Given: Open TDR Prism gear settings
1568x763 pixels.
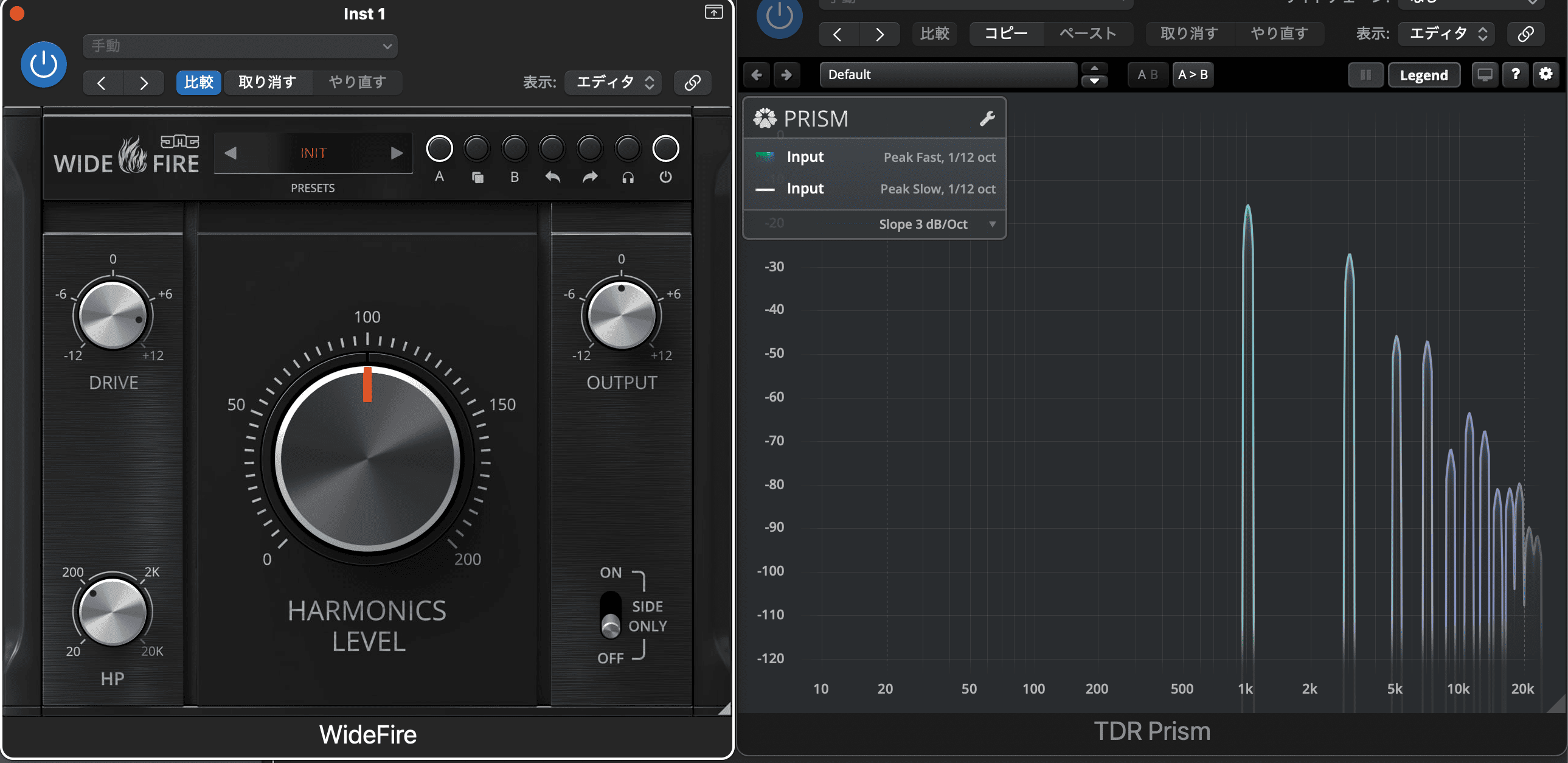Looking at the screenshot, I should (x=1545, y=74).
